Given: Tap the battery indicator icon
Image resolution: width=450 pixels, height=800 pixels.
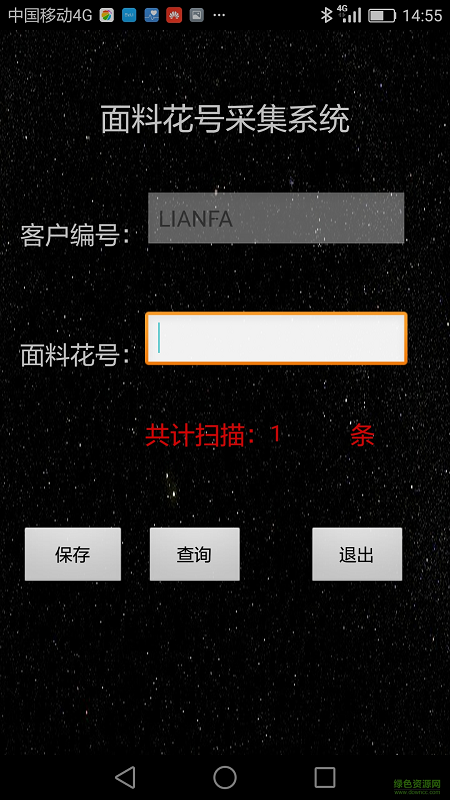Looking at the screenshot, I should pyautogui.click(x=382, y=15).
